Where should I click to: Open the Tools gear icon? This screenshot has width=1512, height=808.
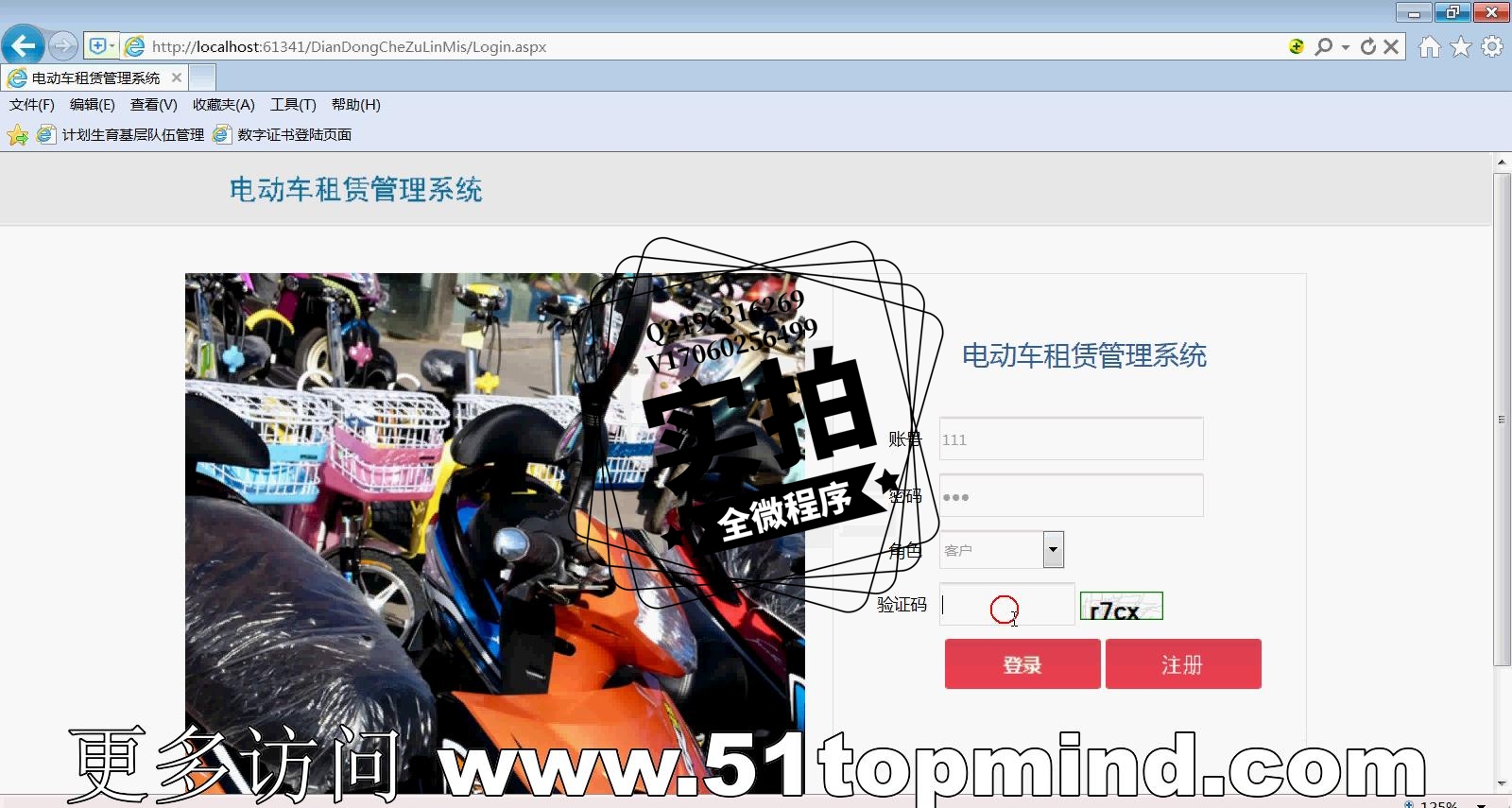point(1492,46)
